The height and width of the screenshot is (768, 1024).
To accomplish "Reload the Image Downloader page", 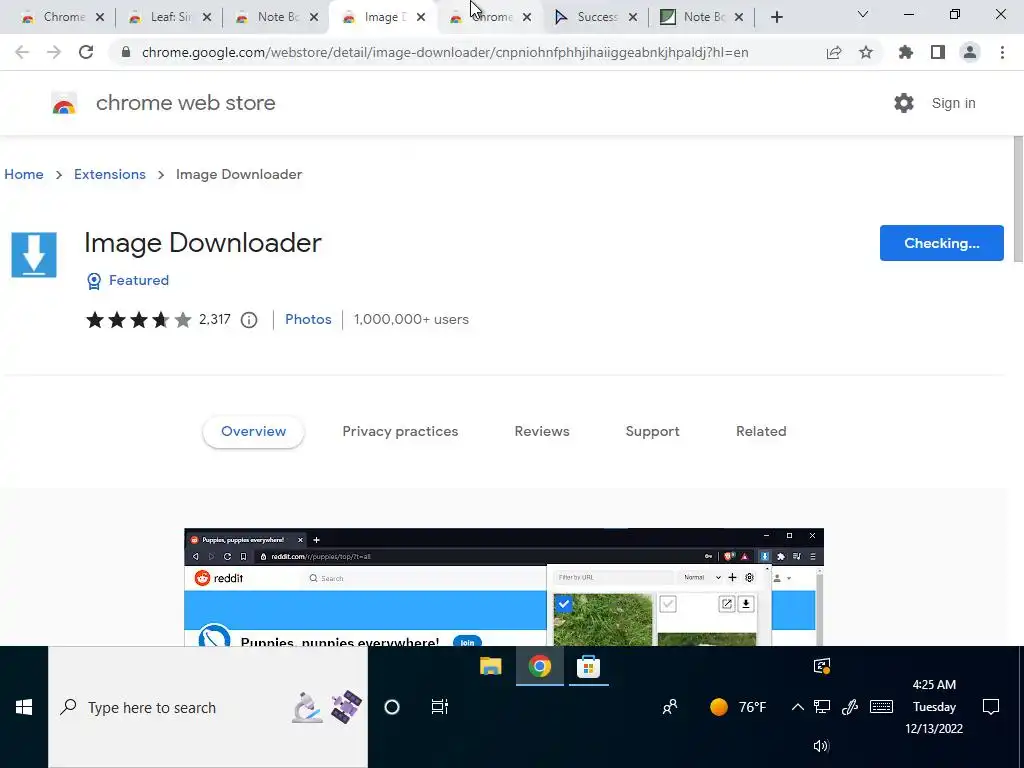I will coord(86,52).
